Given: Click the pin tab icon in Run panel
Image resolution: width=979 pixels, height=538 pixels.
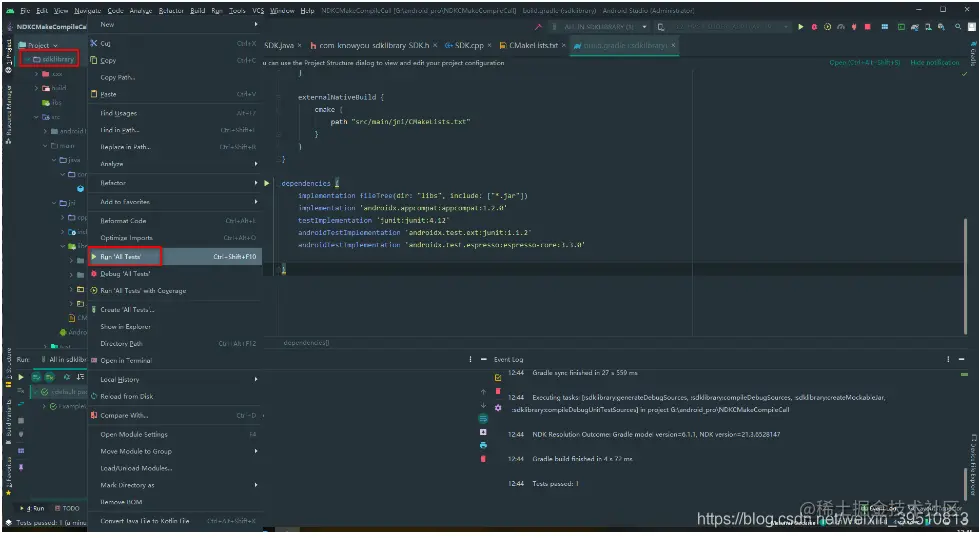Looking at the screenshot, I should coord(21,467).
